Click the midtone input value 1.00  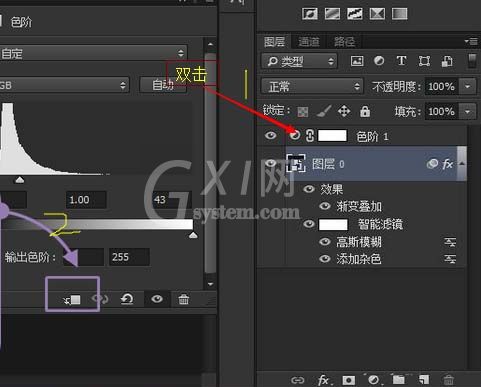click(x=86, y=200)
